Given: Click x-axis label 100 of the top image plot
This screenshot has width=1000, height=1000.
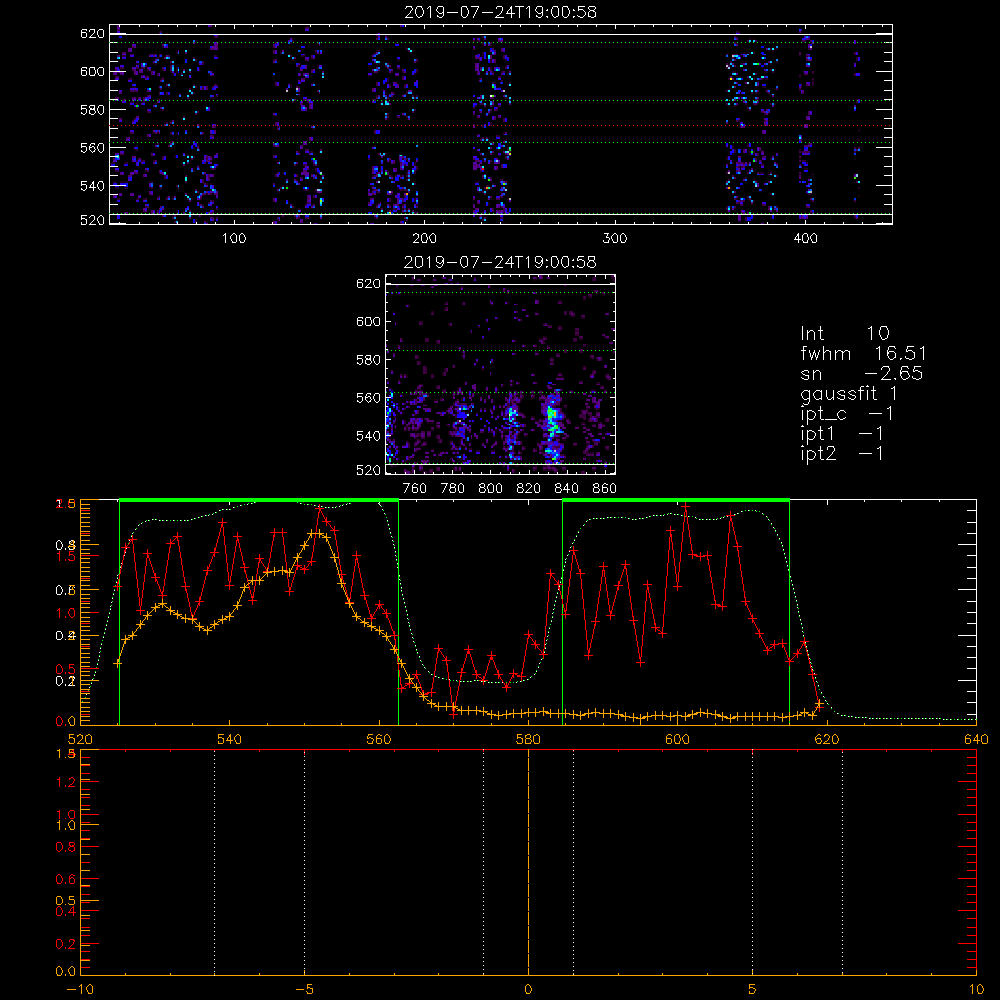Looking at the screenshot, I should [234, 239].
